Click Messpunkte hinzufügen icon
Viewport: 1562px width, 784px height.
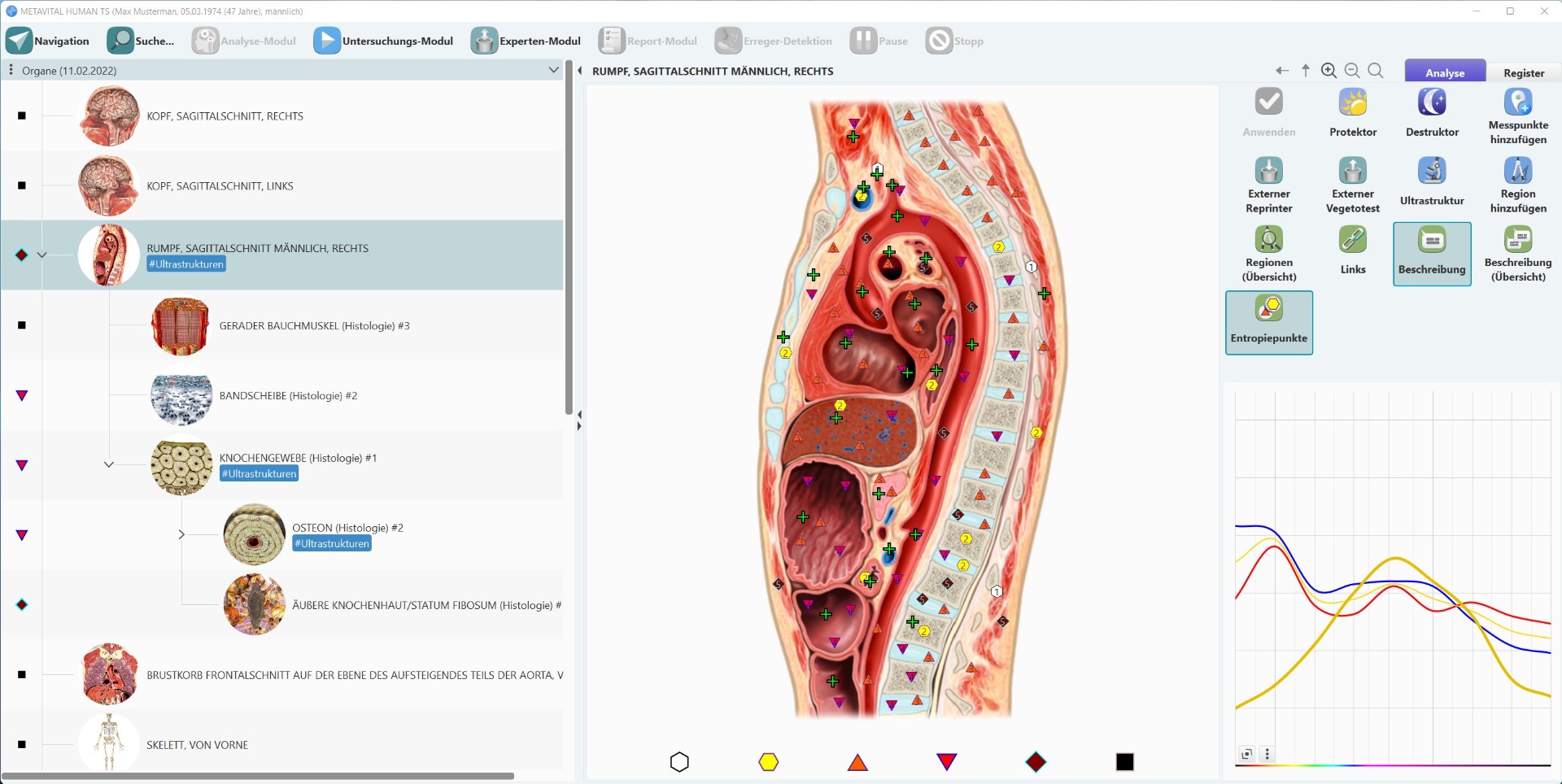click(1517, 103)
